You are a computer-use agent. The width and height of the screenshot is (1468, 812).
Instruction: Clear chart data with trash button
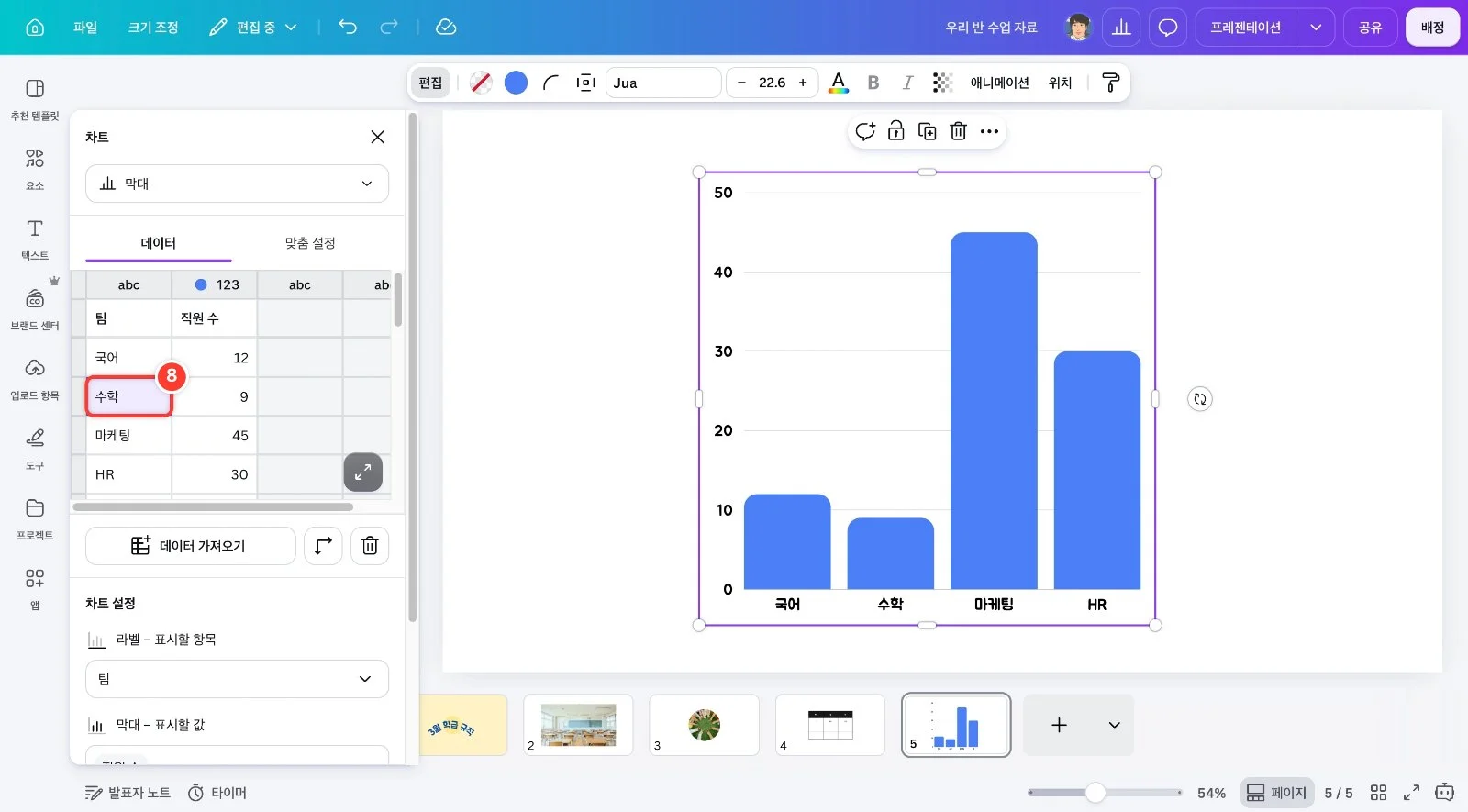[370, 546]
